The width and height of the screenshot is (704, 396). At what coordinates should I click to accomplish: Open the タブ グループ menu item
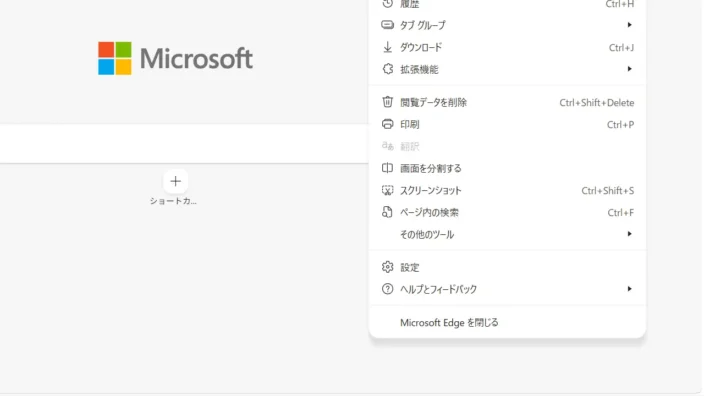pos(507,25)
